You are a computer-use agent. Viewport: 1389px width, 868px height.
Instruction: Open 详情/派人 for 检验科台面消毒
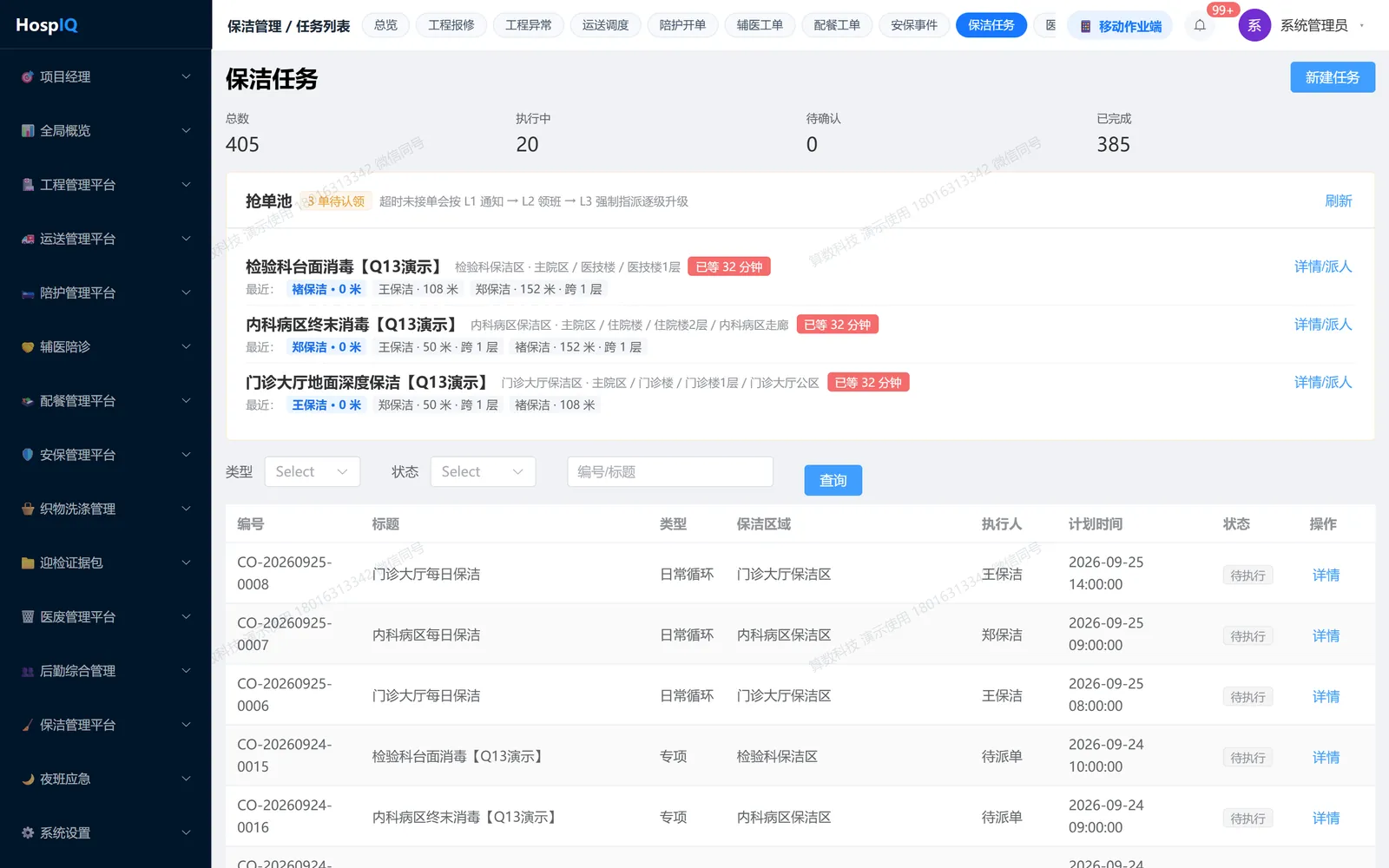1323,266
